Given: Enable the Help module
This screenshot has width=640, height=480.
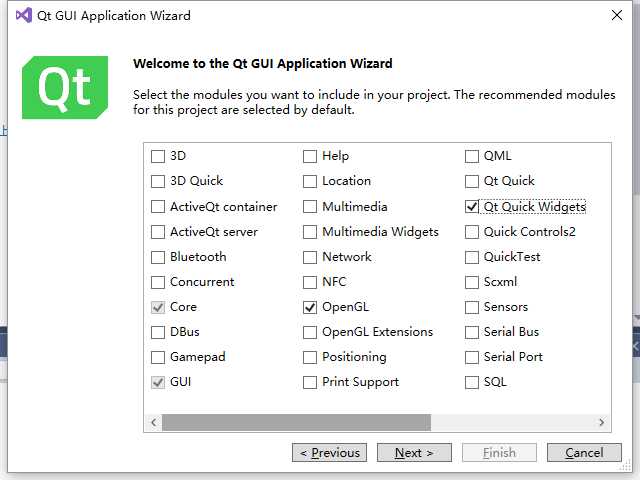Looking at the screenshot, I should click(x=310, y=156).
